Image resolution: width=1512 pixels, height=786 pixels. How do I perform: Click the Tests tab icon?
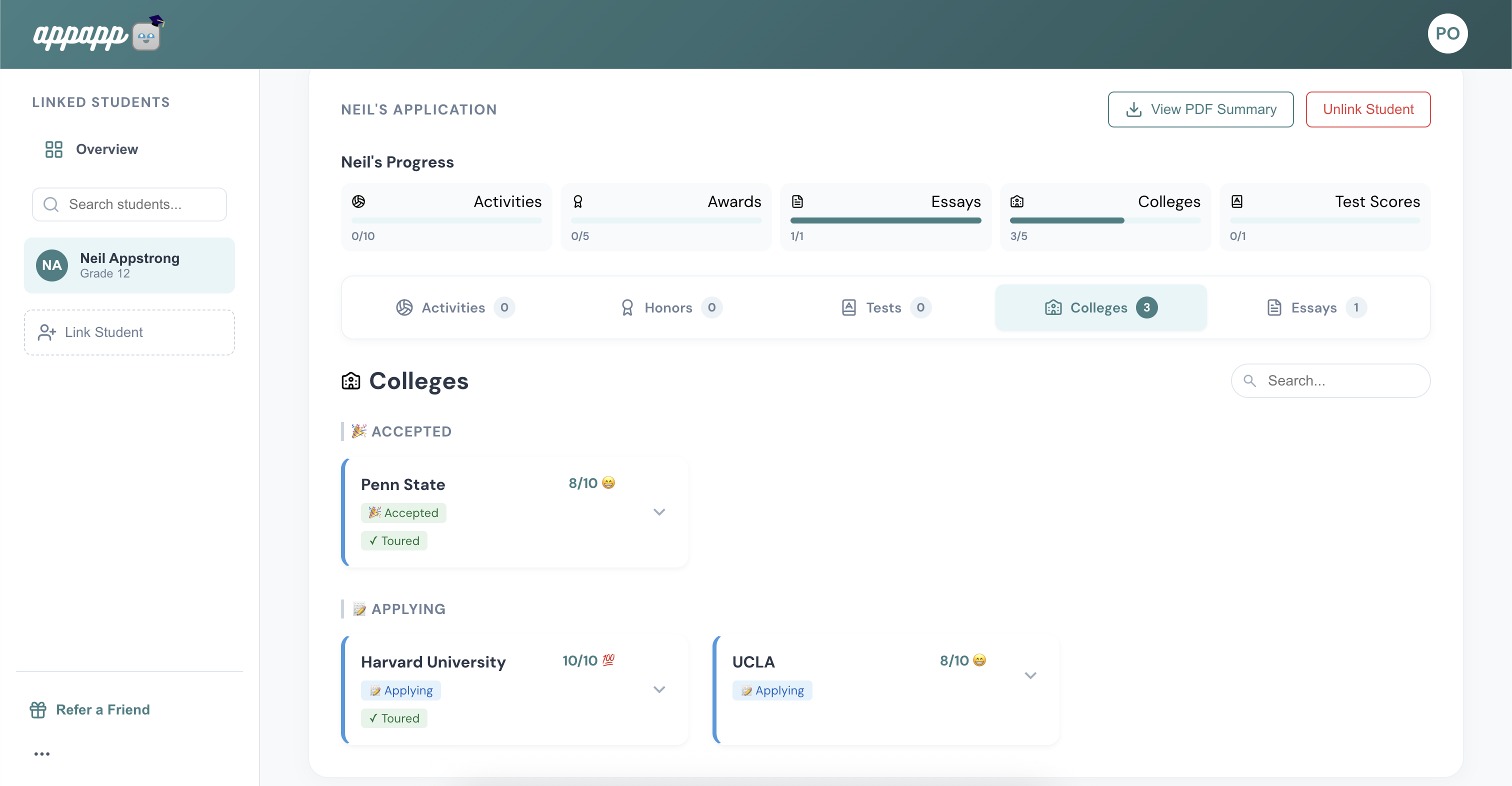(x=848, y=307)
